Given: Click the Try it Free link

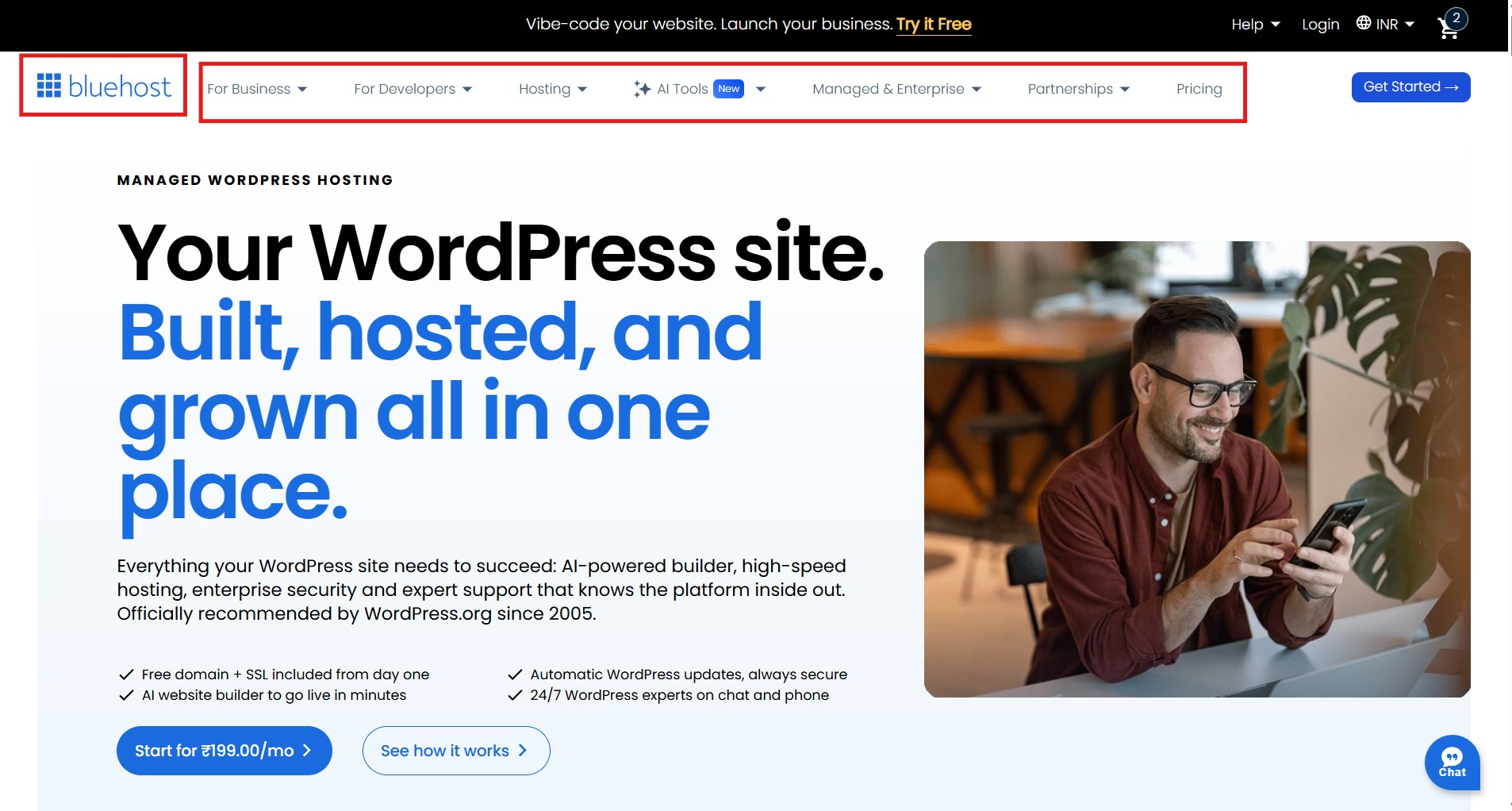Looking at the screenshot, I should click(x=934, y=24).
